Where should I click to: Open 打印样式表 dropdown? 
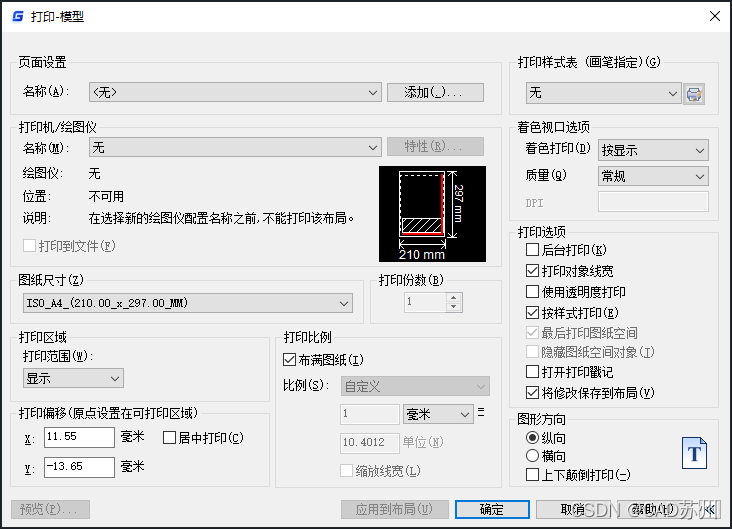click(x=603, y=93)
